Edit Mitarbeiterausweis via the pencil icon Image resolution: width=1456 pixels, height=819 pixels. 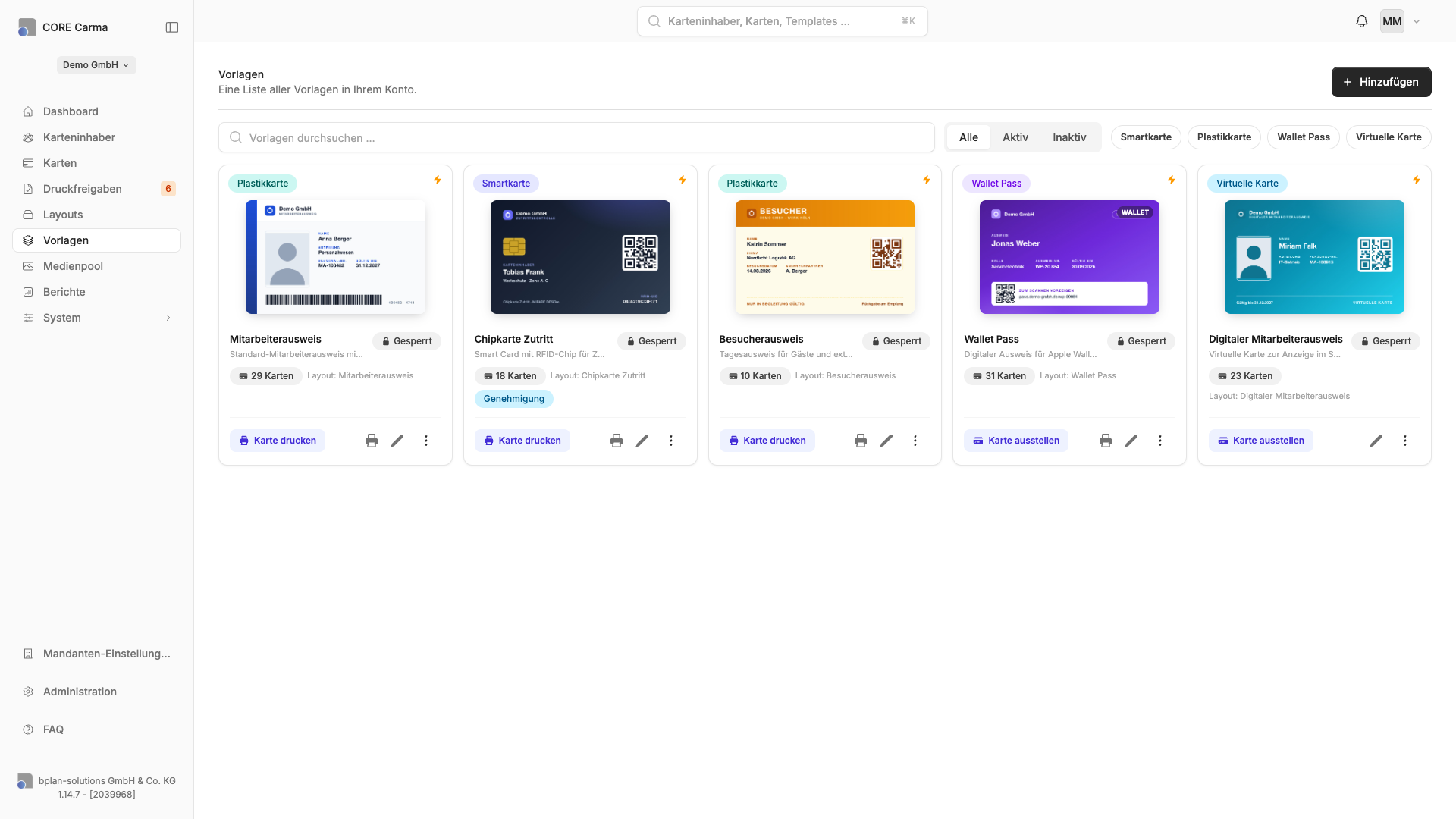coord(397,441)
